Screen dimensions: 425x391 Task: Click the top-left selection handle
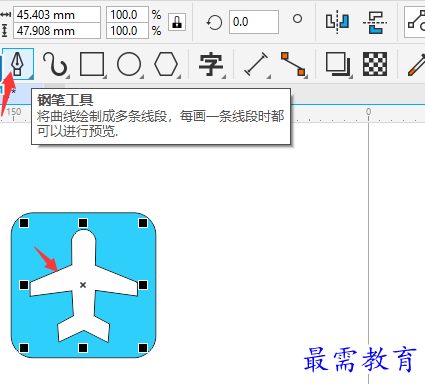[x=24, y=223]
